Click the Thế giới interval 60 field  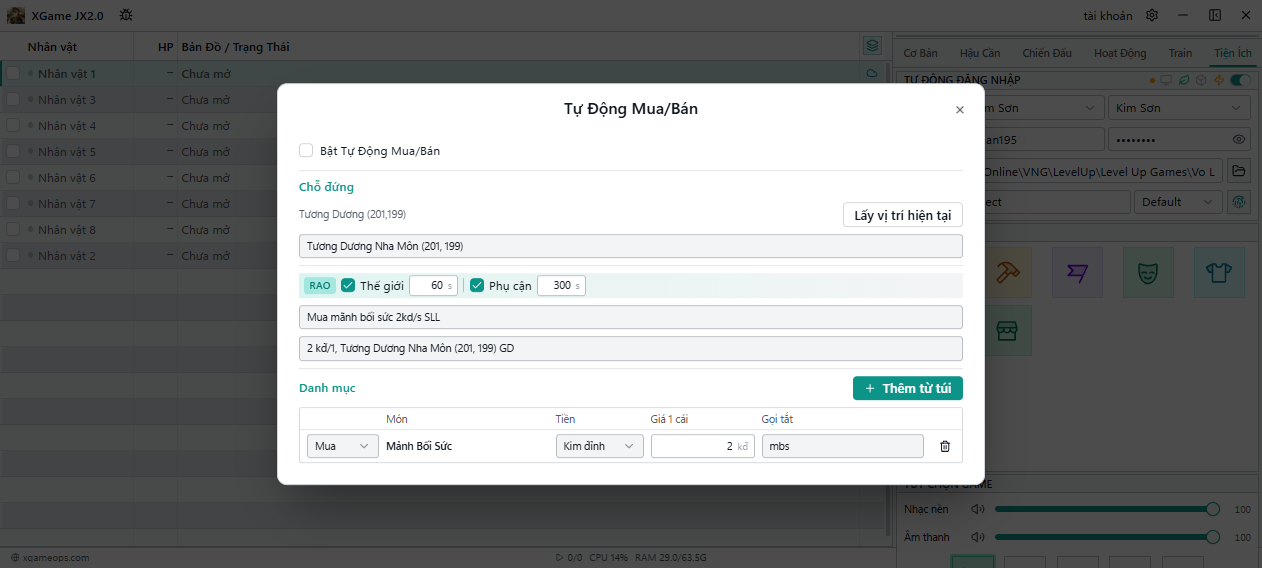click(x=434, y=285)
